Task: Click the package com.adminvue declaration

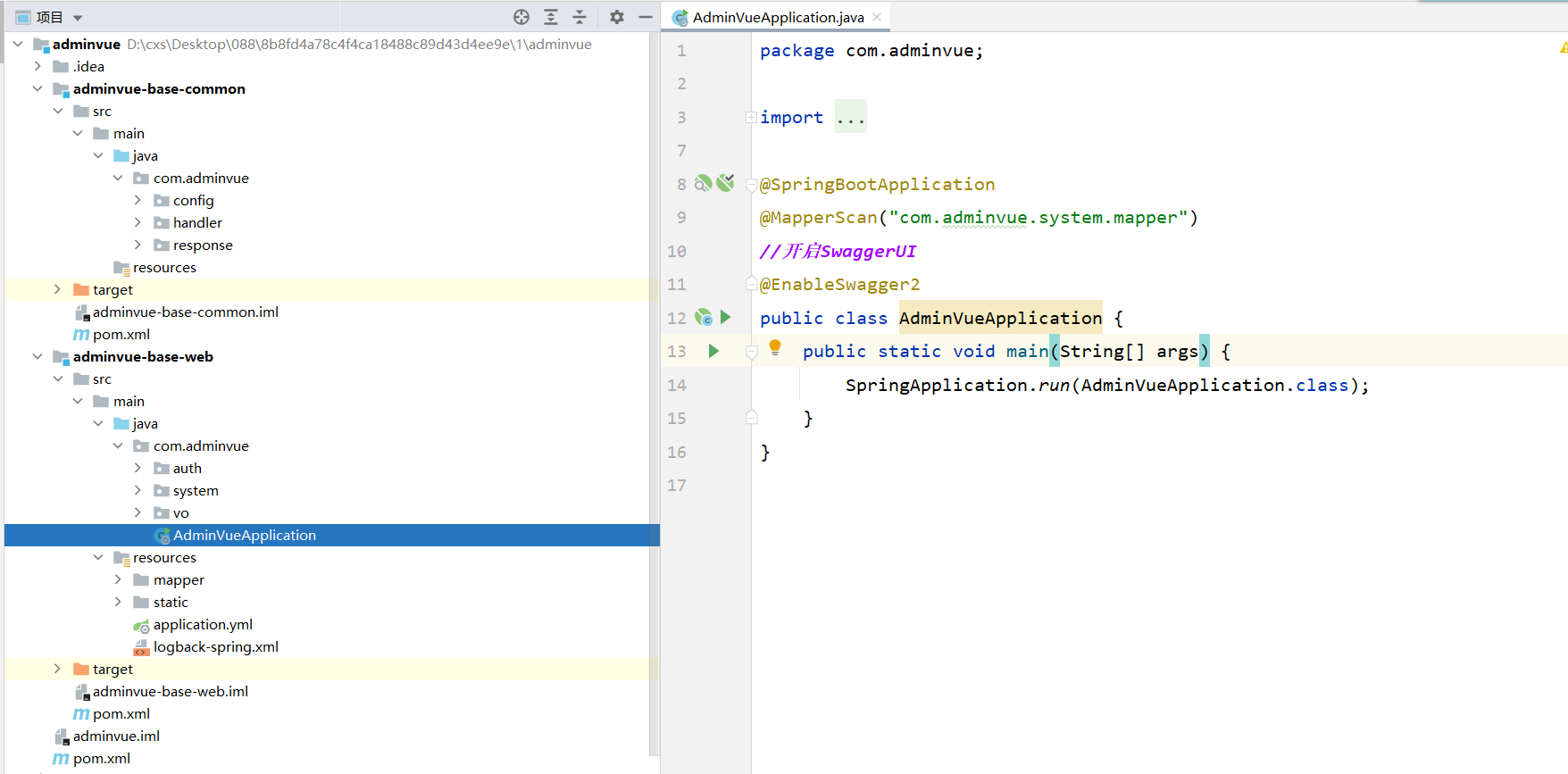Action: pos(872,50)
